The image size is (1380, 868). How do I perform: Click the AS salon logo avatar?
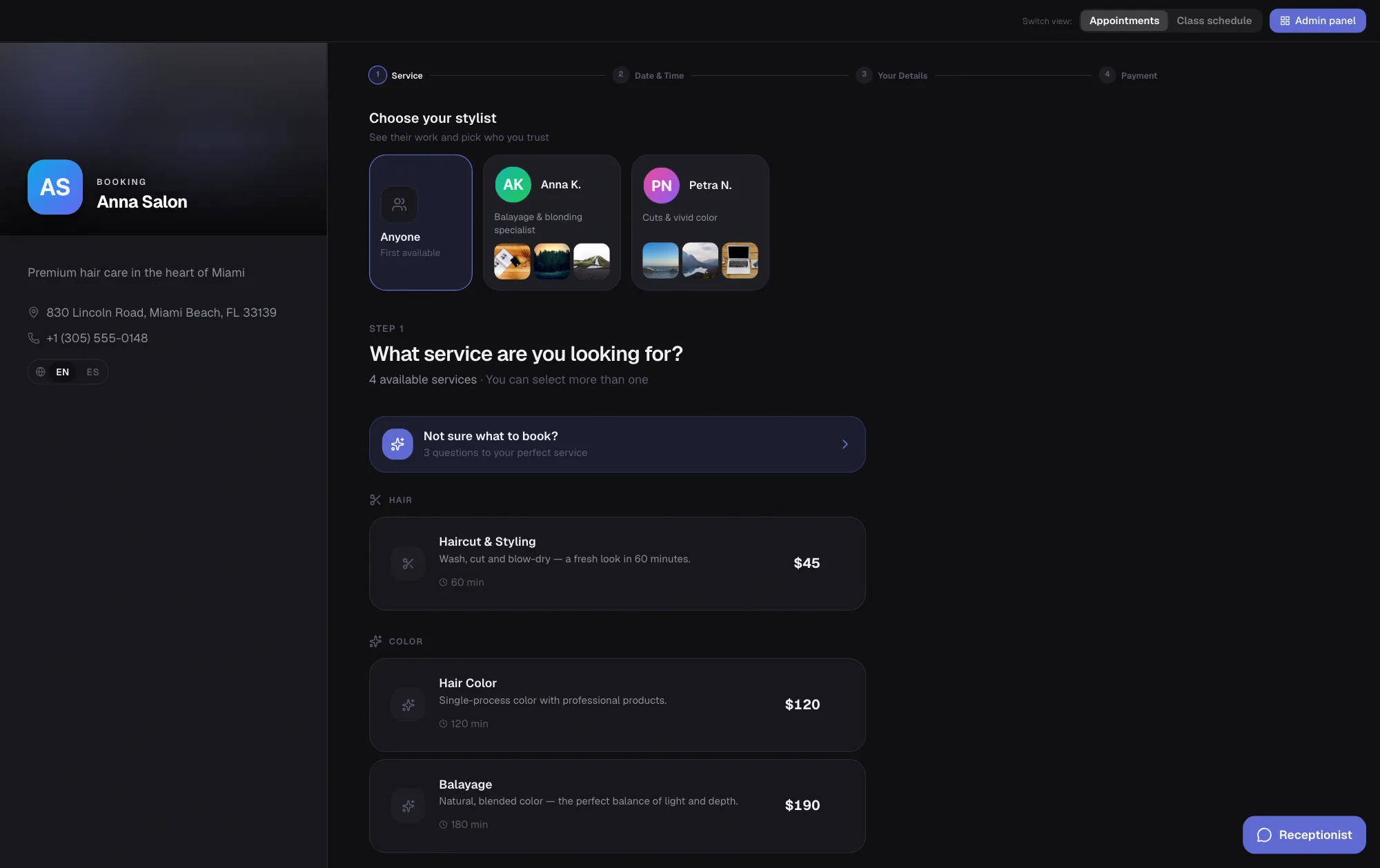[55, 187]
